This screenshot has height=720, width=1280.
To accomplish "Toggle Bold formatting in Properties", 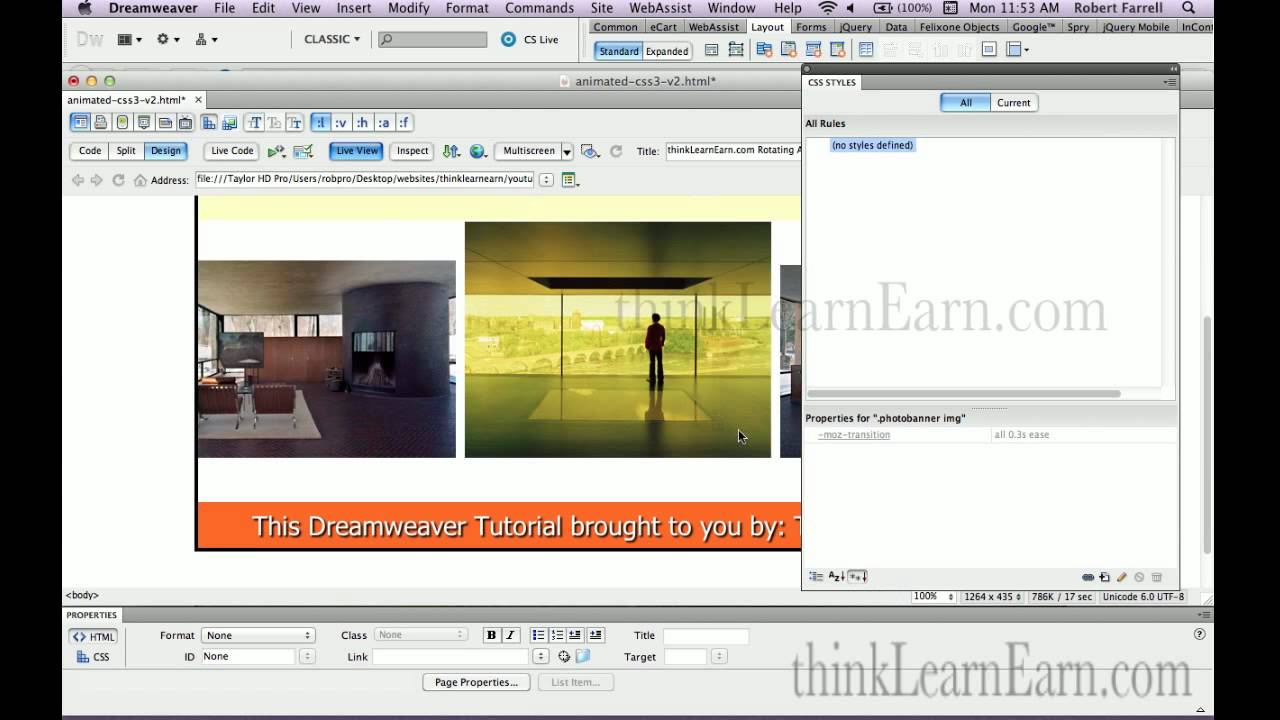I will pos(491,635).
